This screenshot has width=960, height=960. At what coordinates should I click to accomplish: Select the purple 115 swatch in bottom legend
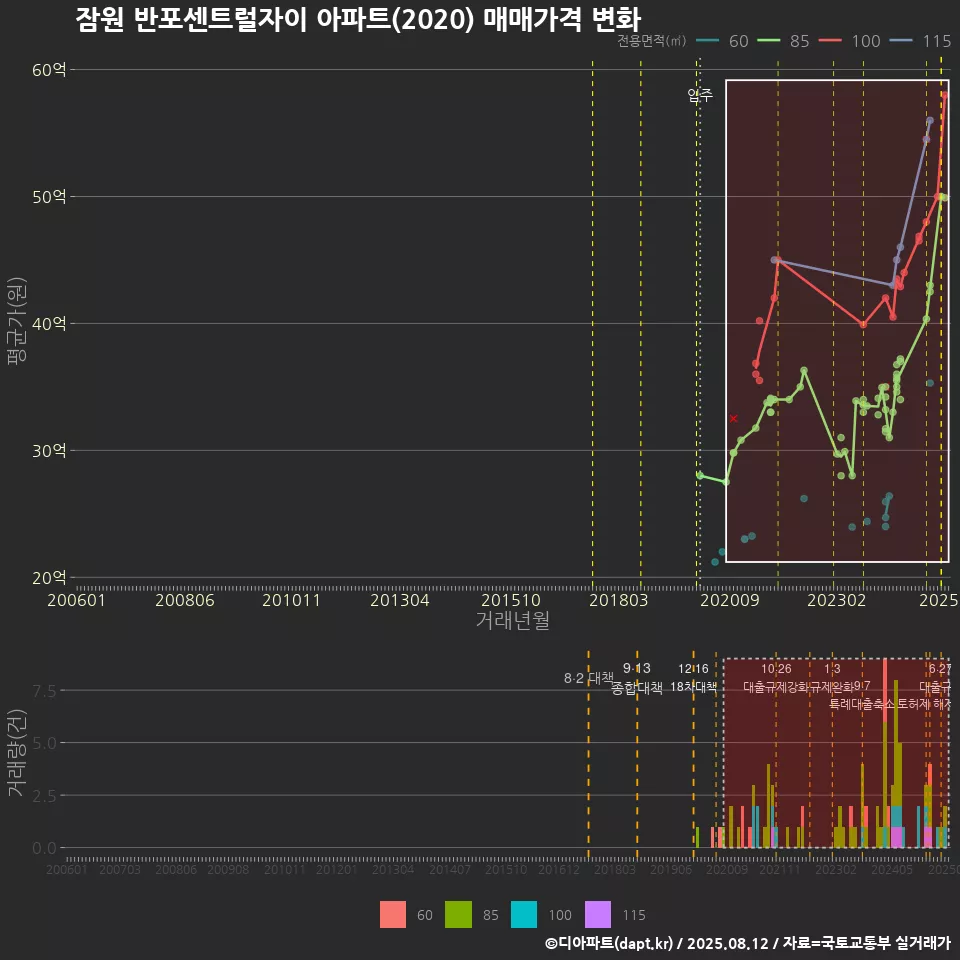pyautogui.click(x=598, y=915)
